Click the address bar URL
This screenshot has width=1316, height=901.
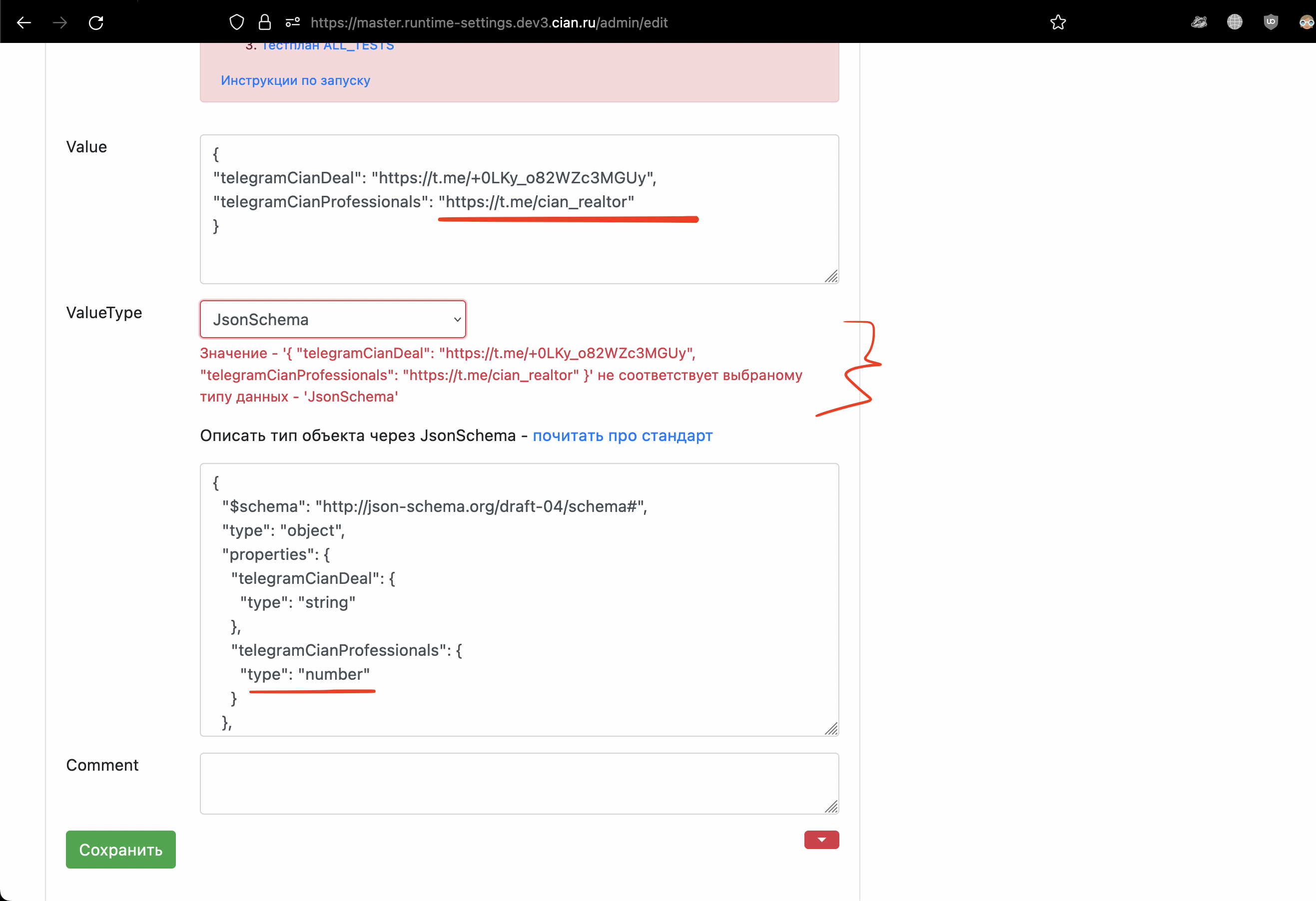[489, 22]
